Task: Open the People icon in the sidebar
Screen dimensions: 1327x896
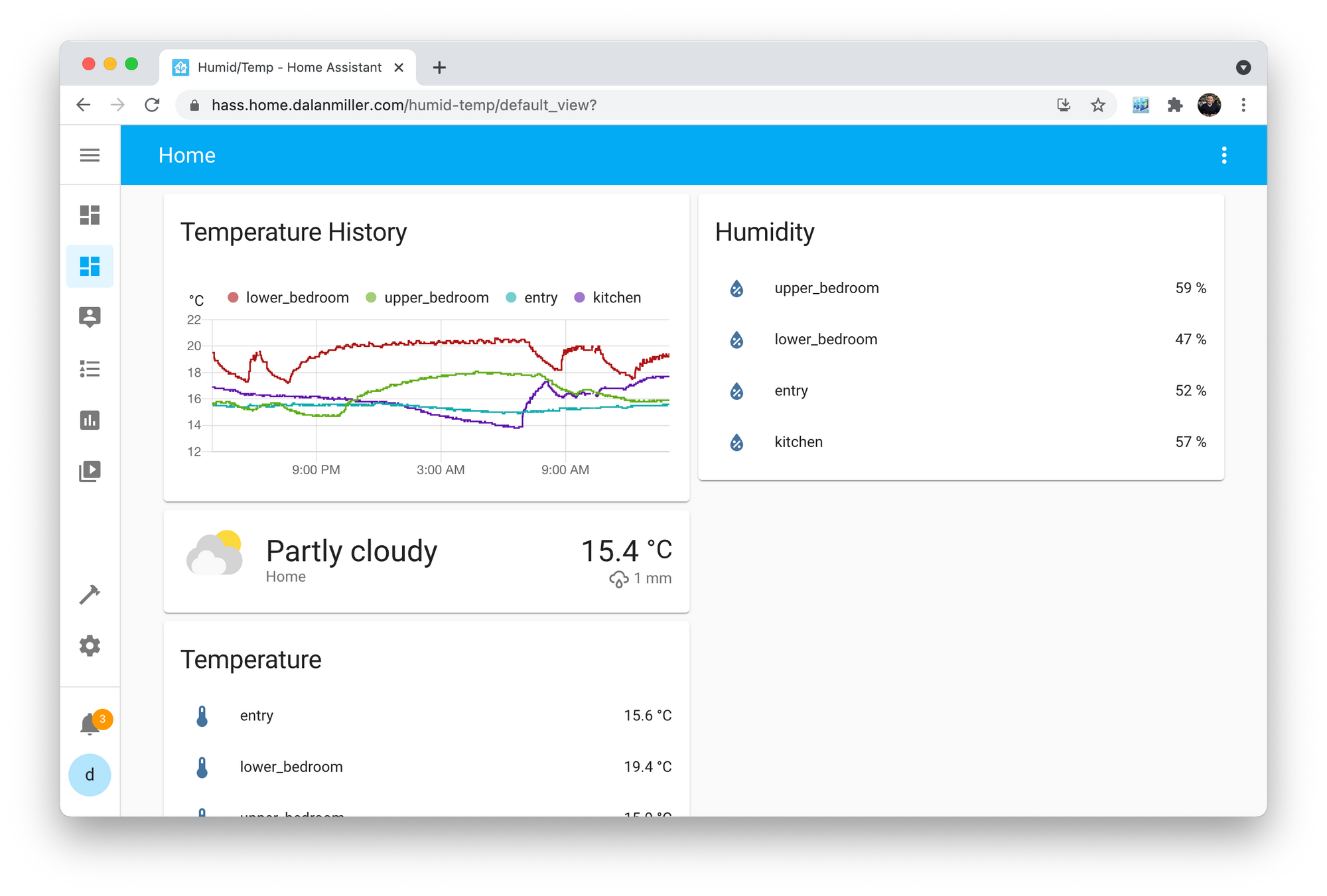Action: [x=90, y=317]
